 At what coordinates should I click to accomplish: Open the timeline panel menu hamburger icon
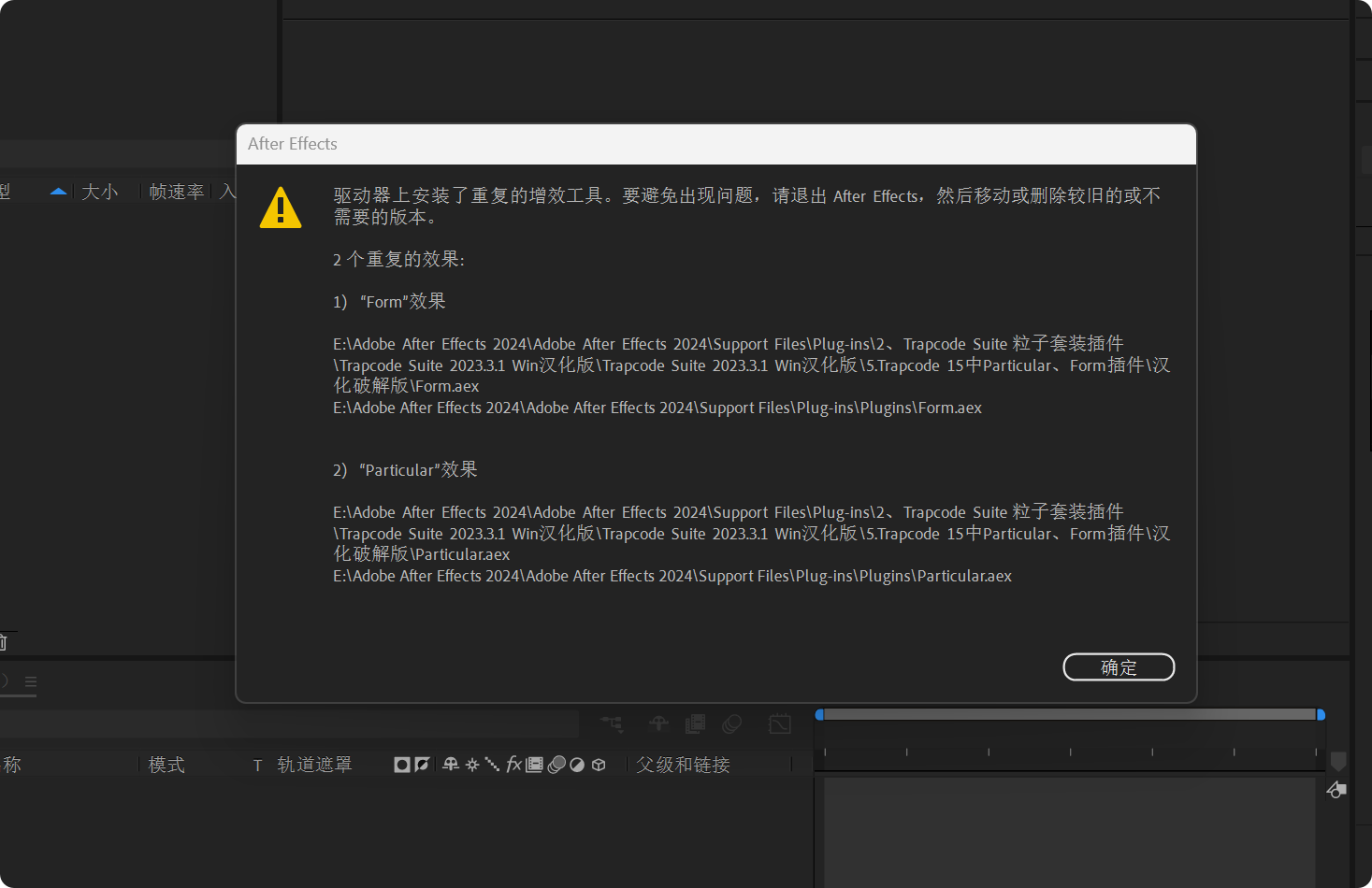[x=31, y=681]
